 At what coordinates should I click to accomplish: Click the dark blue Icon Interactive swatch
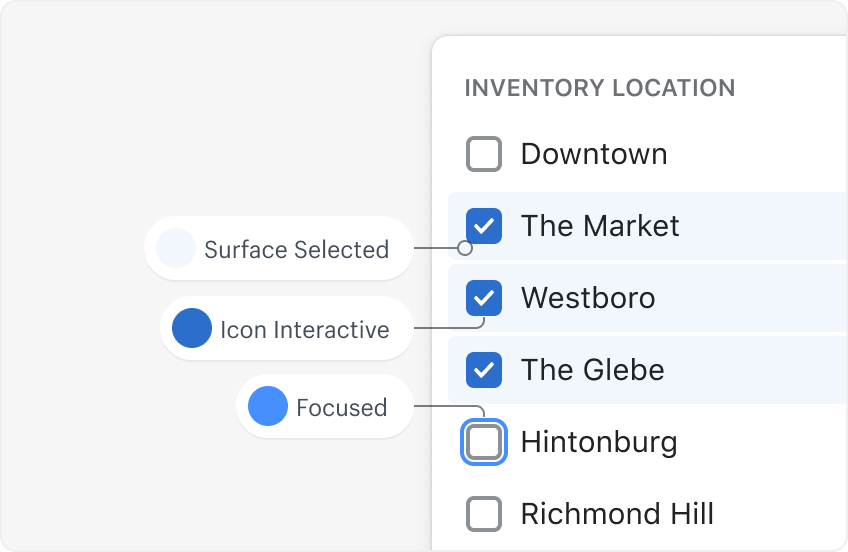point(192,328)
